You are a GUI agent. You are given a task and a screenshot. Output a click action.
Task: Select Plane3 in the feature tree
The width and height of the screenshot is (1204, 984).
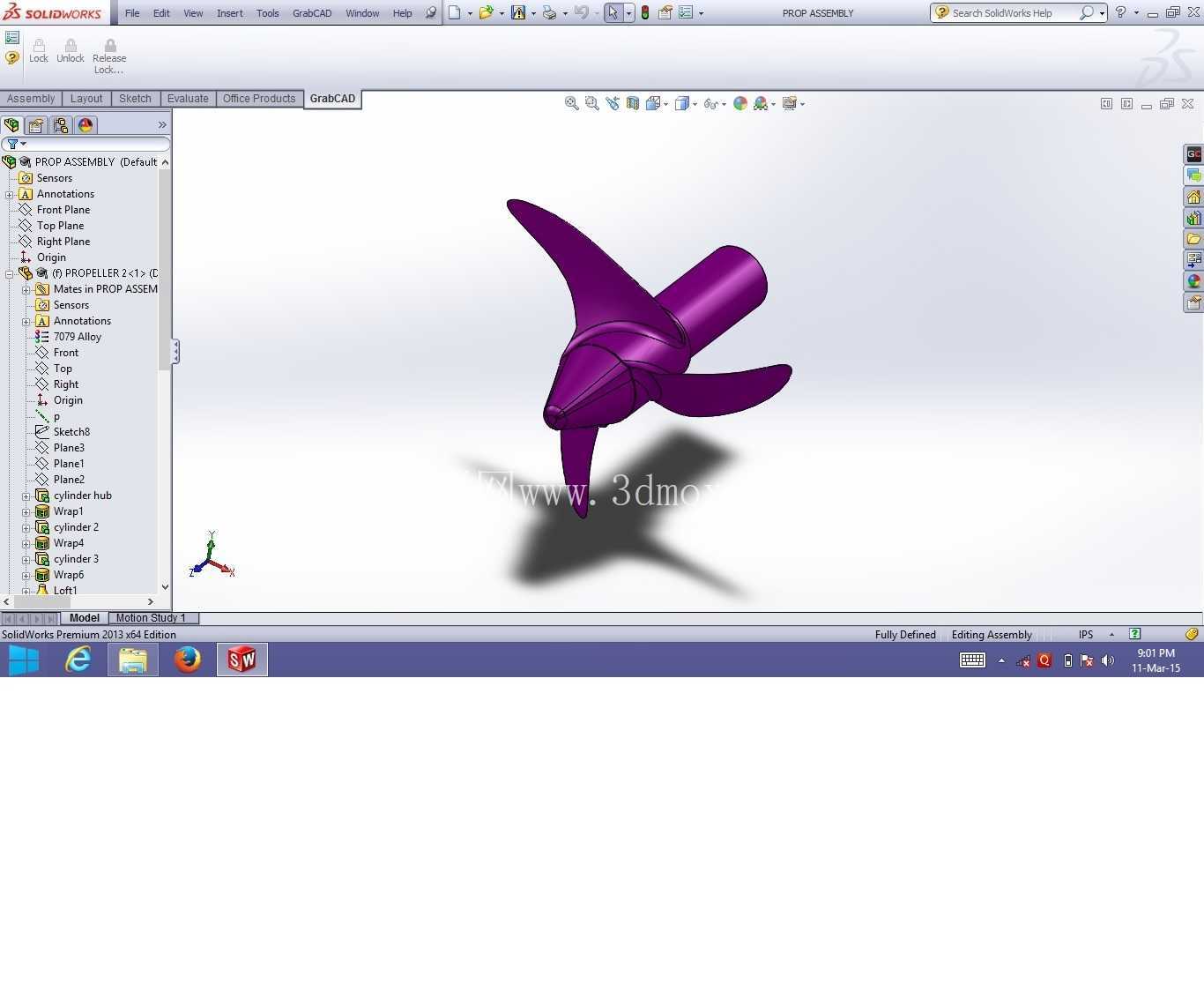coord(69,448)
